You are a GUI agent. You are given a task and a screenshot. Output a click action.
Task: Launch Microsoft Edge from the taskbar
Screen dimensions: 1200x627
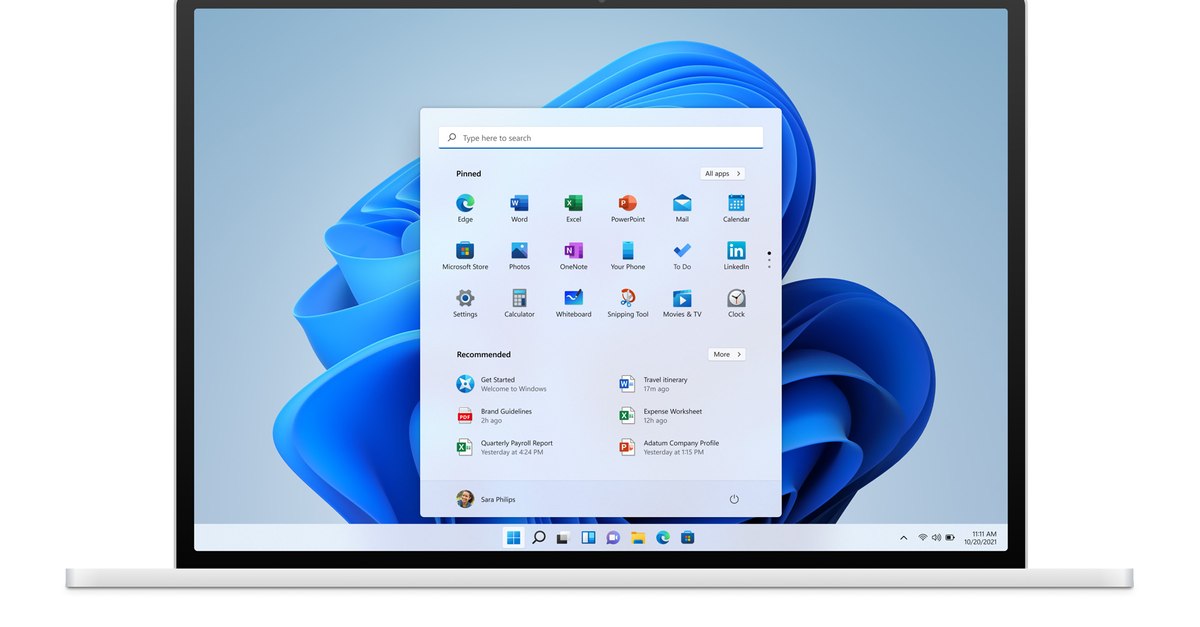pyautogui.click(x=662, y=537)
